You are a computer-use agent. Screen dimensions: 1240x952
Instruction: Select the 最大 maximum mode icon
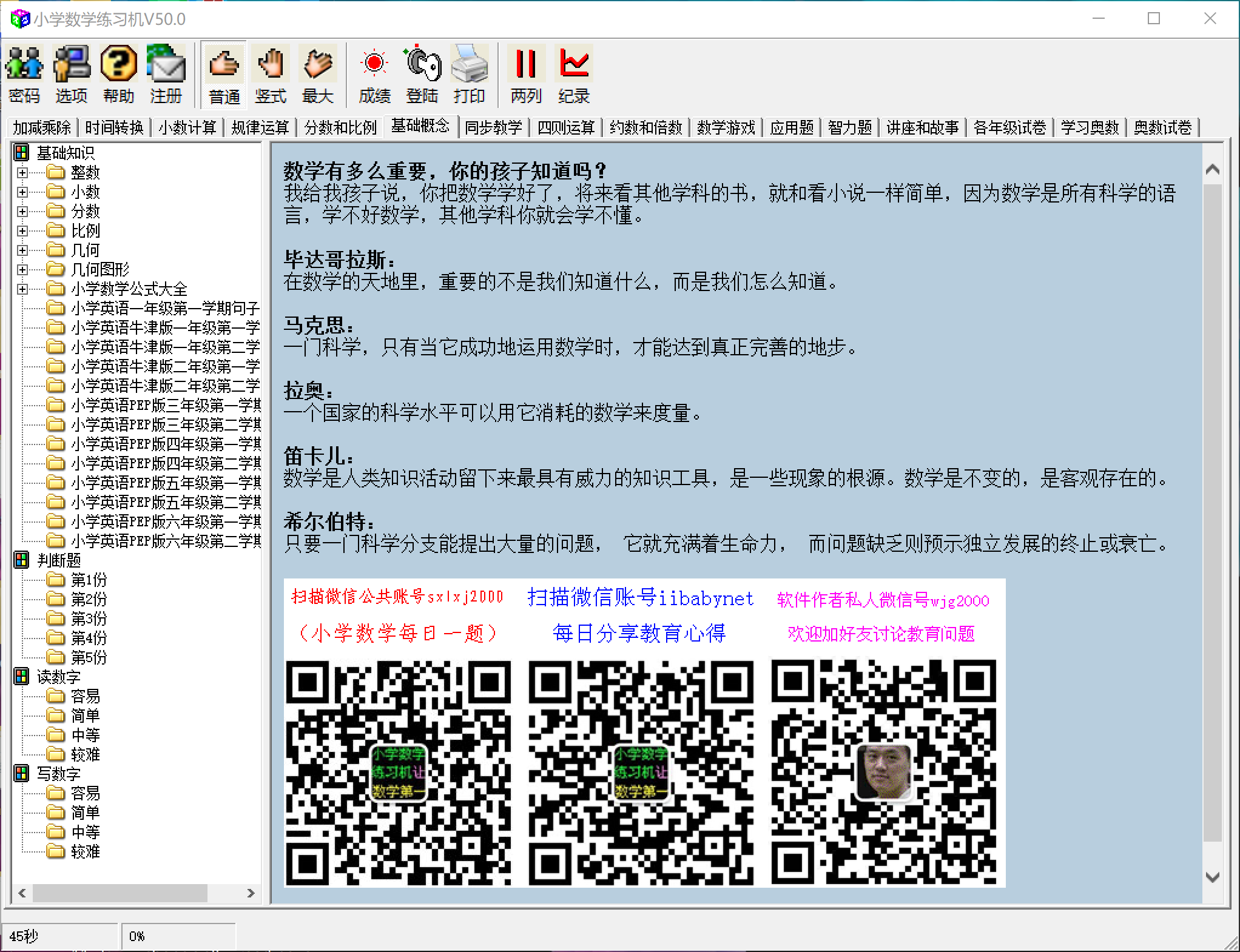(317, 74)
